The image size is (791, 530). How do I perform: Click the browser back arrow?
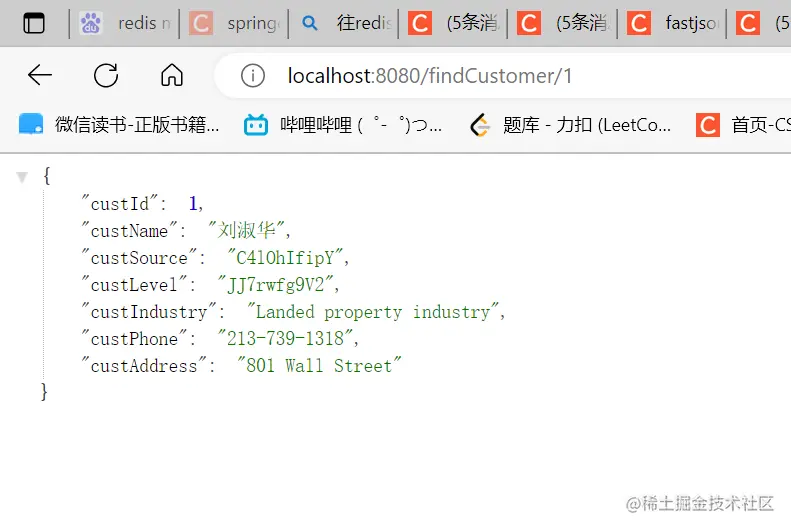pos(40,76)
